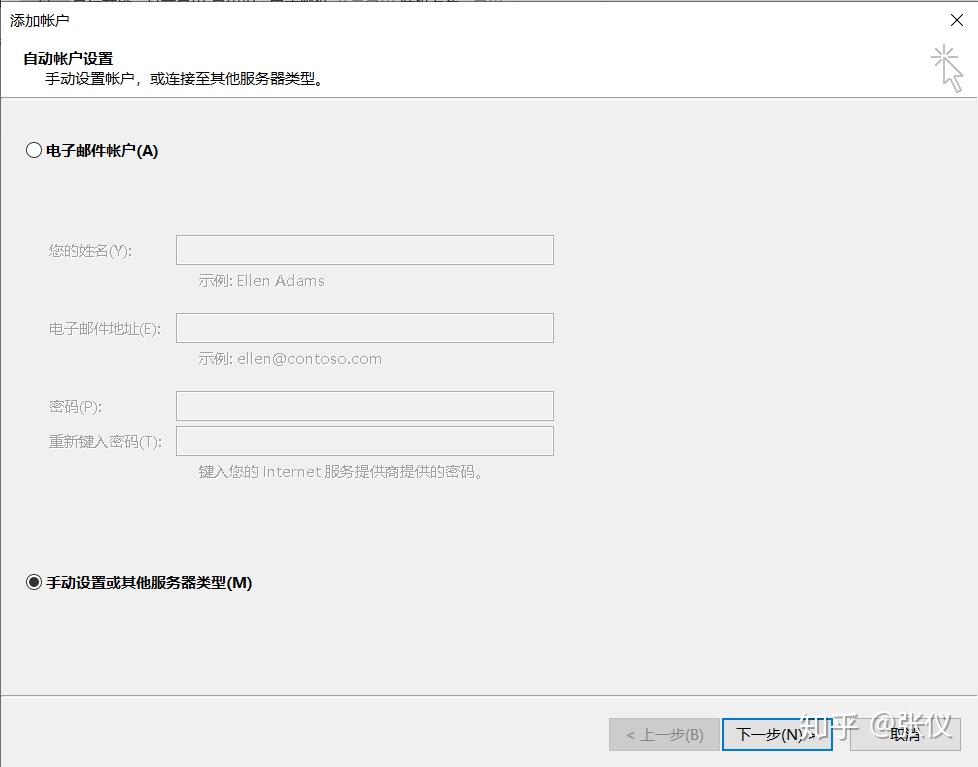This screenshot has height=767, width=978.
Task: Click the 重新键入密码(T) input field
Action: [x=365, y=441]
